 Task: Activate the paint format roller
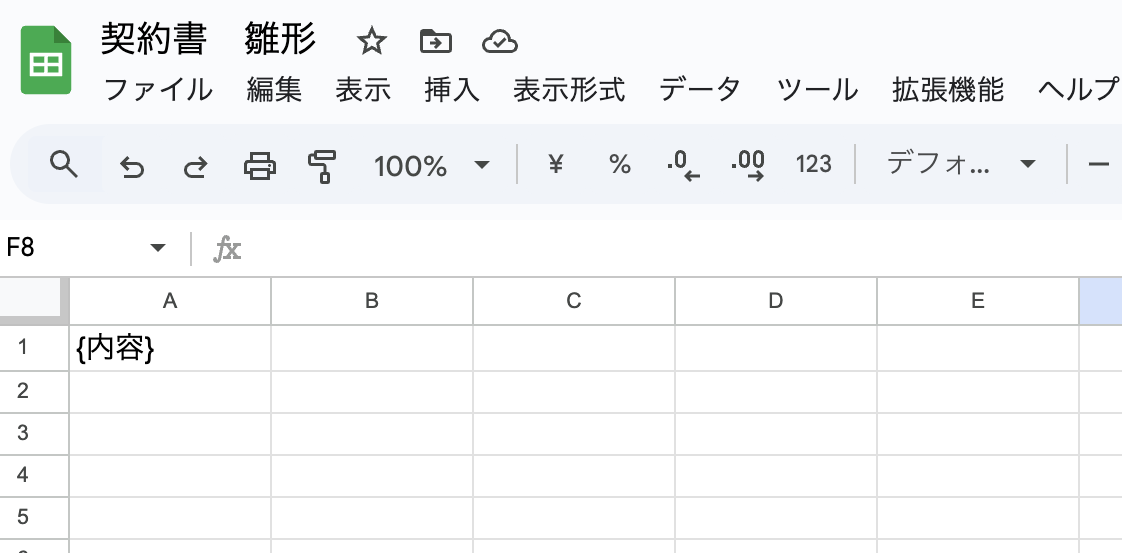322,166
